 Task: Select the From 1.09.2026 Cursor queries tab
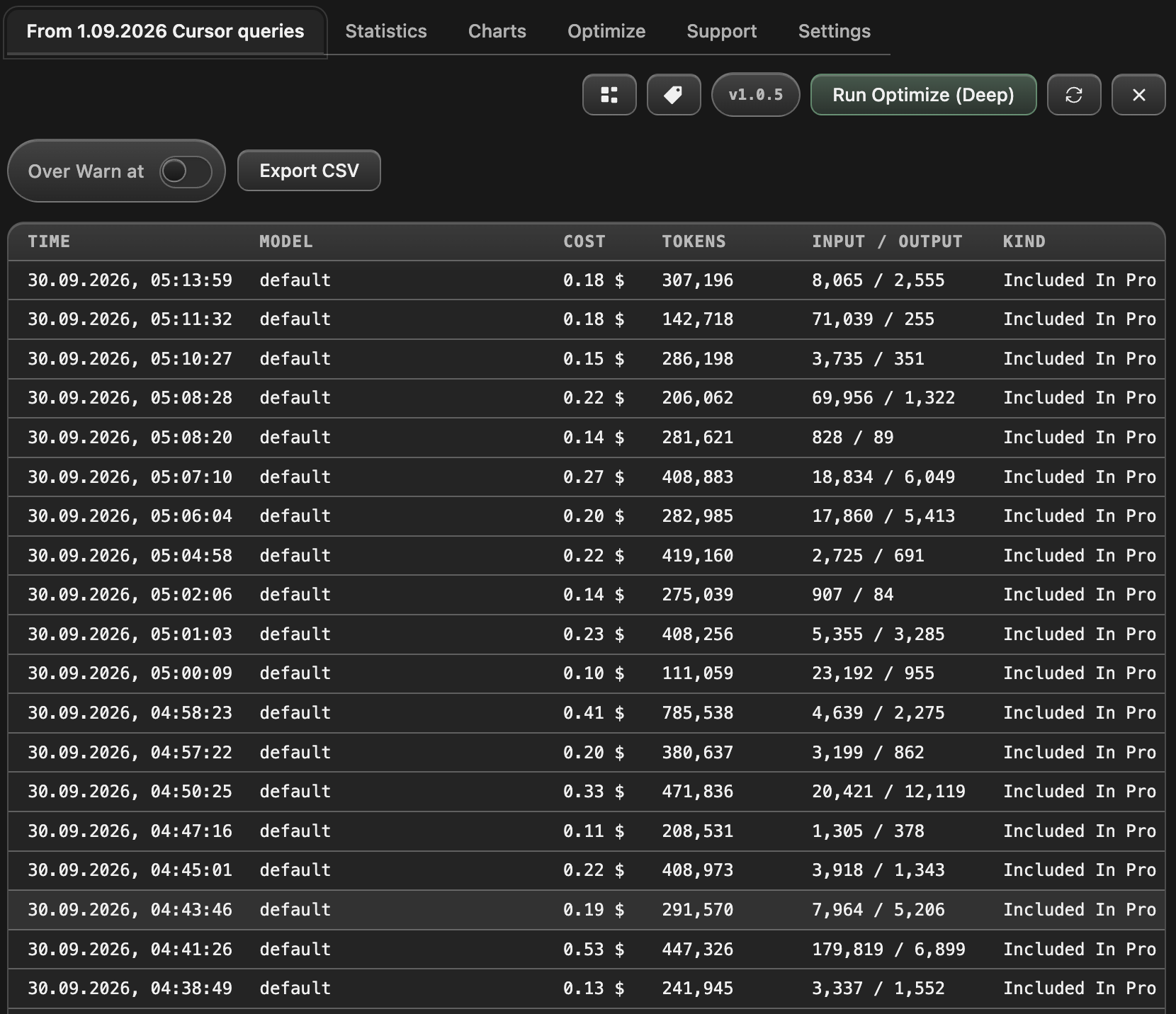165,31
